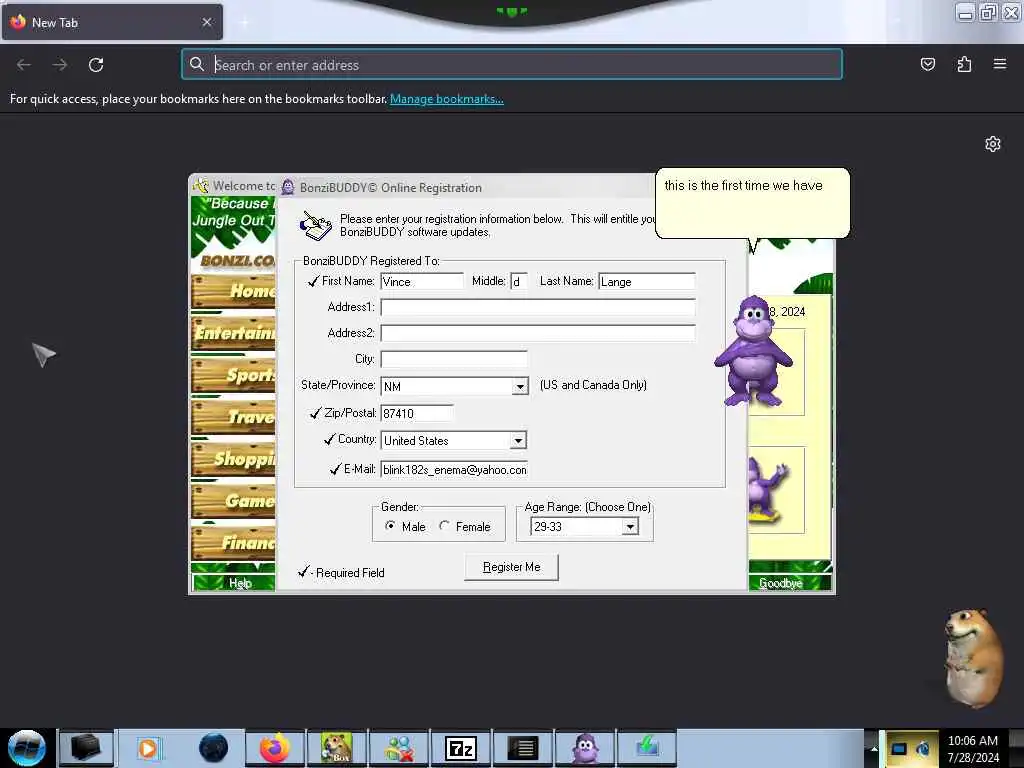Launch the media player taskbar icon
1024x768 pixels.
pyautogui.click(x=148, y=748)
